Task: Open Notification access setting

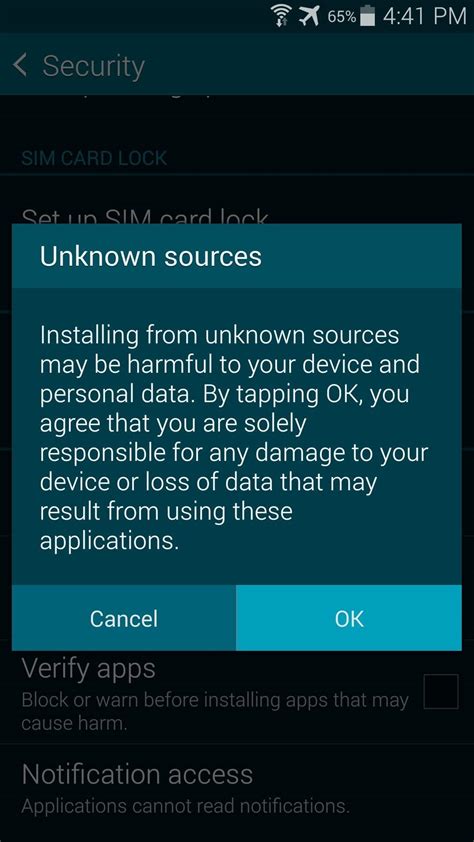Action: pos(237,787)
